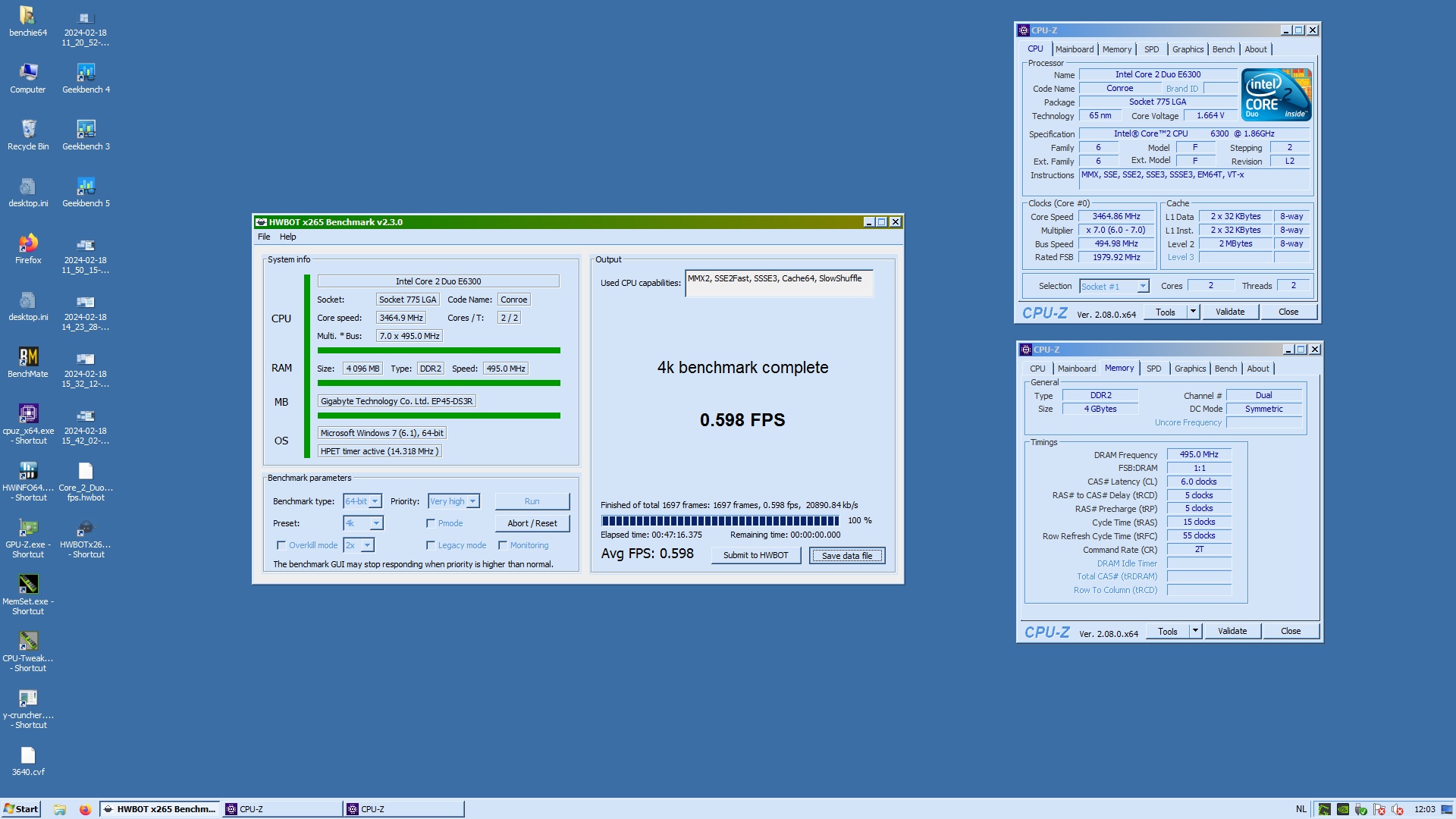The height and width of the screenshot is (819, 1456).
Task: Expand Tools dropdown arrow in CPU-Z CPU window
Action: [x=1193, y=312]
